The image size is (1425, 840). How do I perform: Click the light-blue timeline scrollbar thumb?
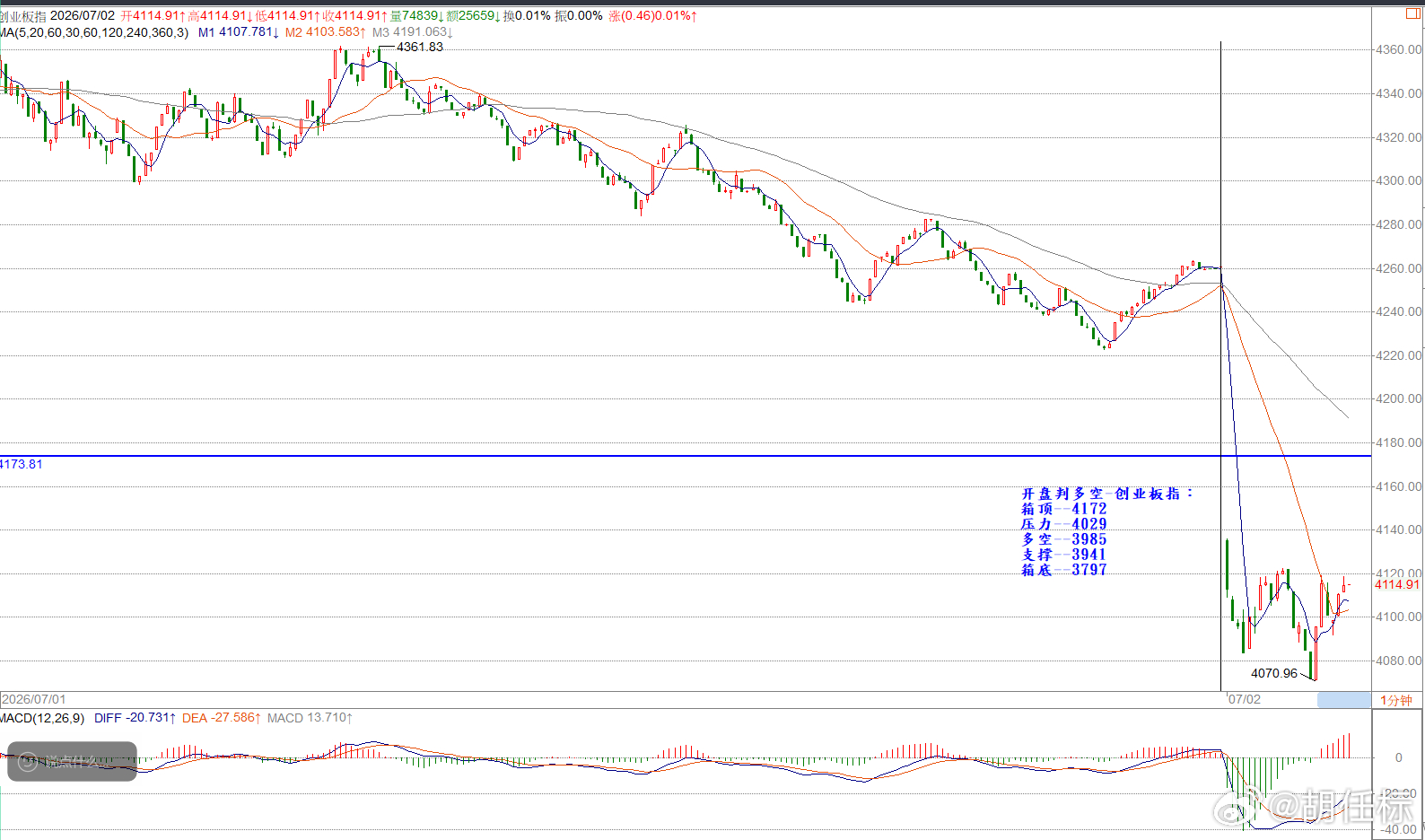(x=1343, y=700)
